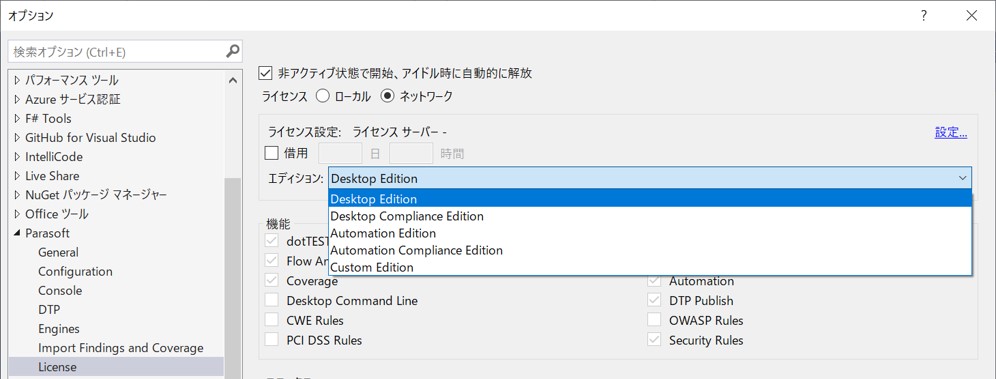The height and width of the screenshot is (379, 996).
Task: Open Parasoft Console settings page
Action: point(60,290)
